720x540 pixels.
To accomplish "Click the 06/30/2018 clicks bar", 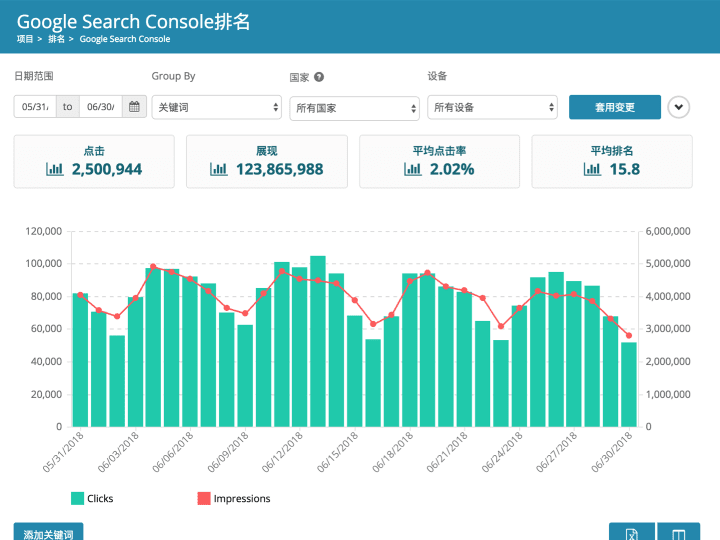I will tap(629, 385).
